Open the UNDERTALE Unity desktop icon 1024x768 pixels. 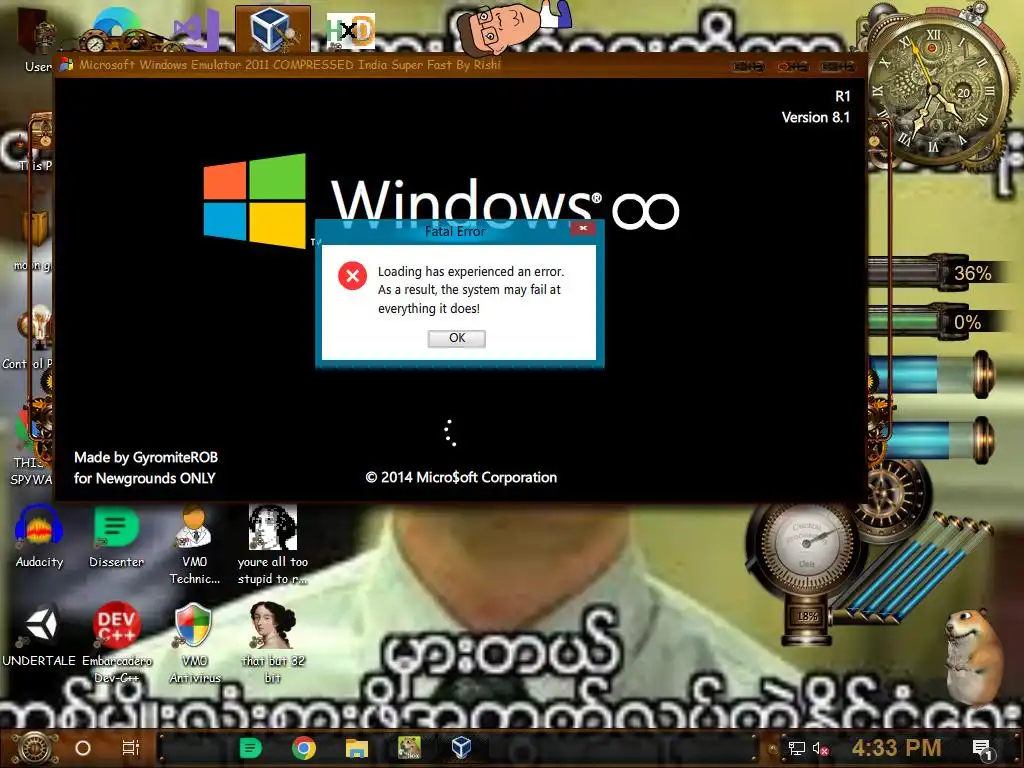click(39, 635)
